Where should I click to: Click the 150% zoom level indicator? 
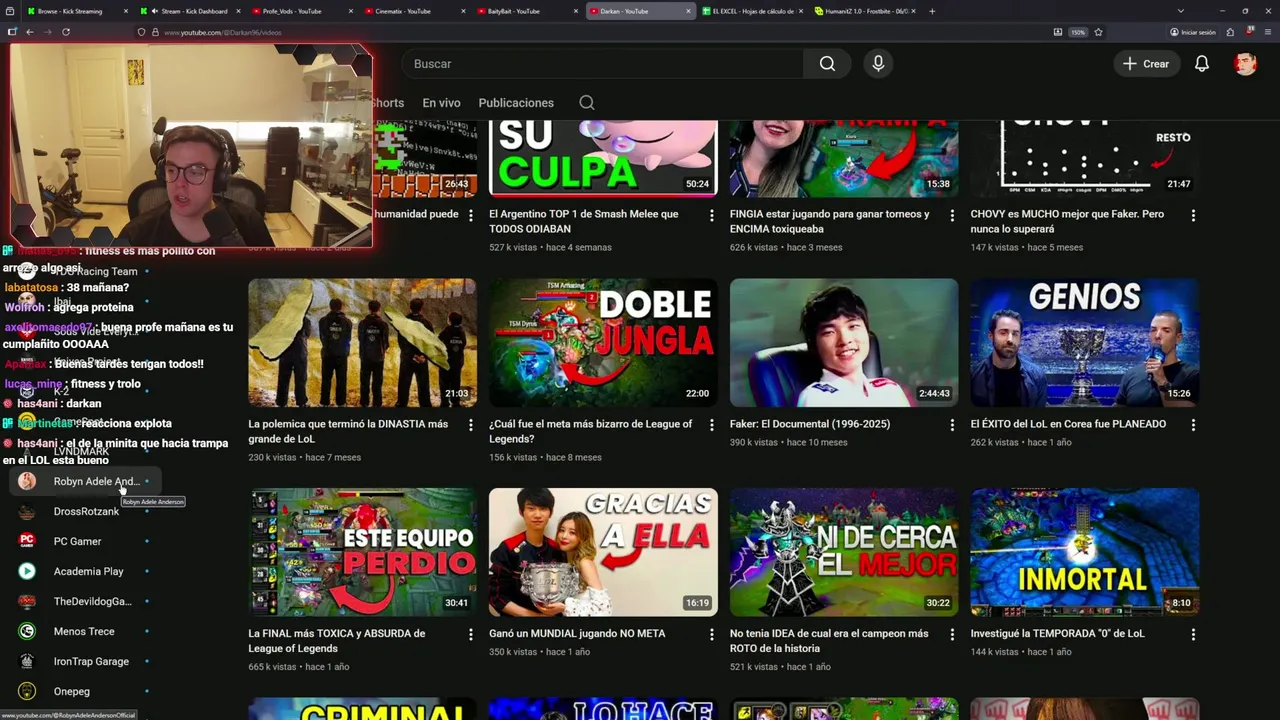pyautogui.click(x=1078, y=32)
